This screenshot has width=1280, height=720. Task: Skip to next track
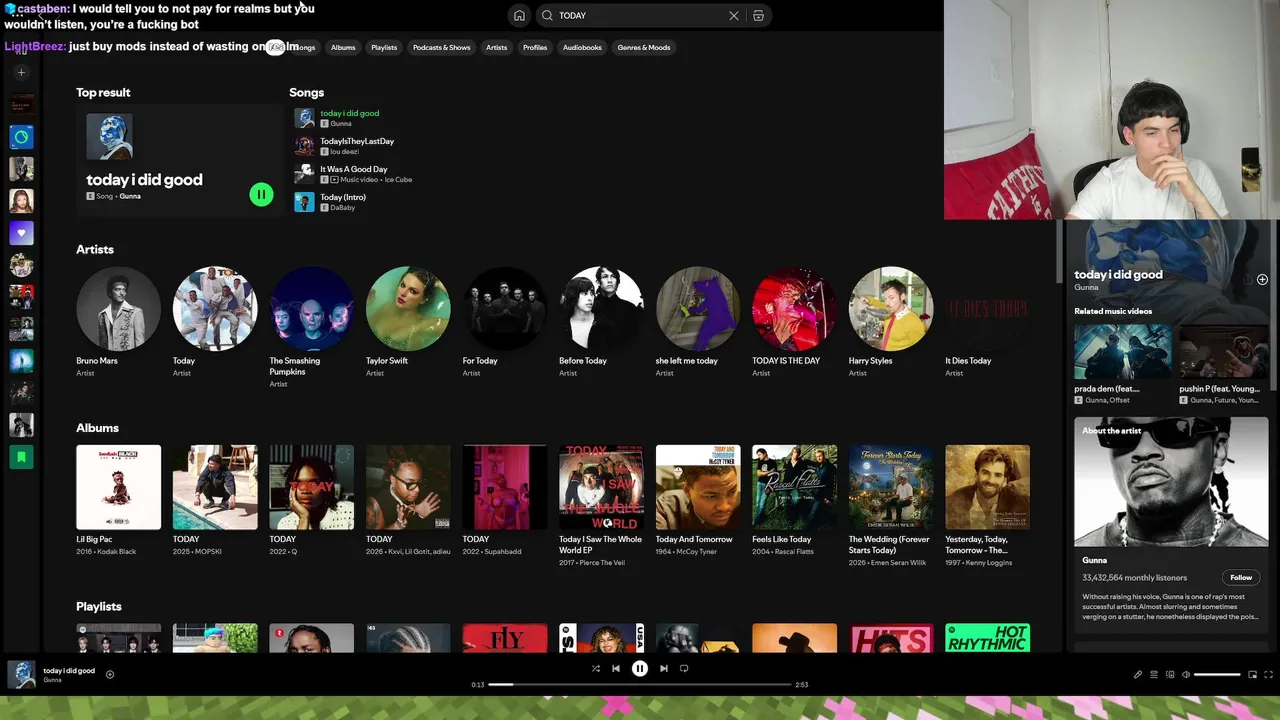click(x=664, y=669)
